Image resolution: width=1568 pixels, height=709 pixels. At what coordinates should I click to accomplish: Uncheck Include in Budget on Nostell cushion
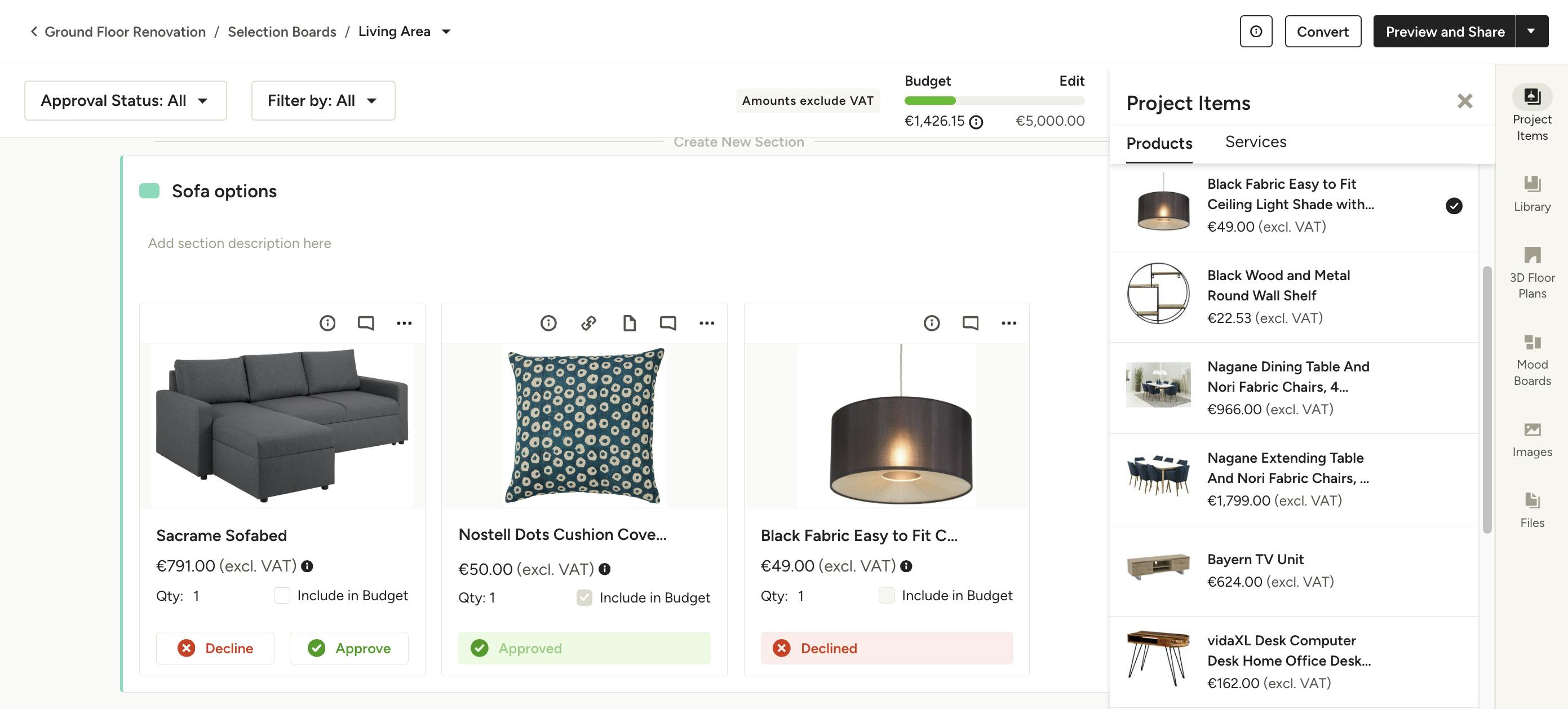pyautogui.click(x=584, y=597)
